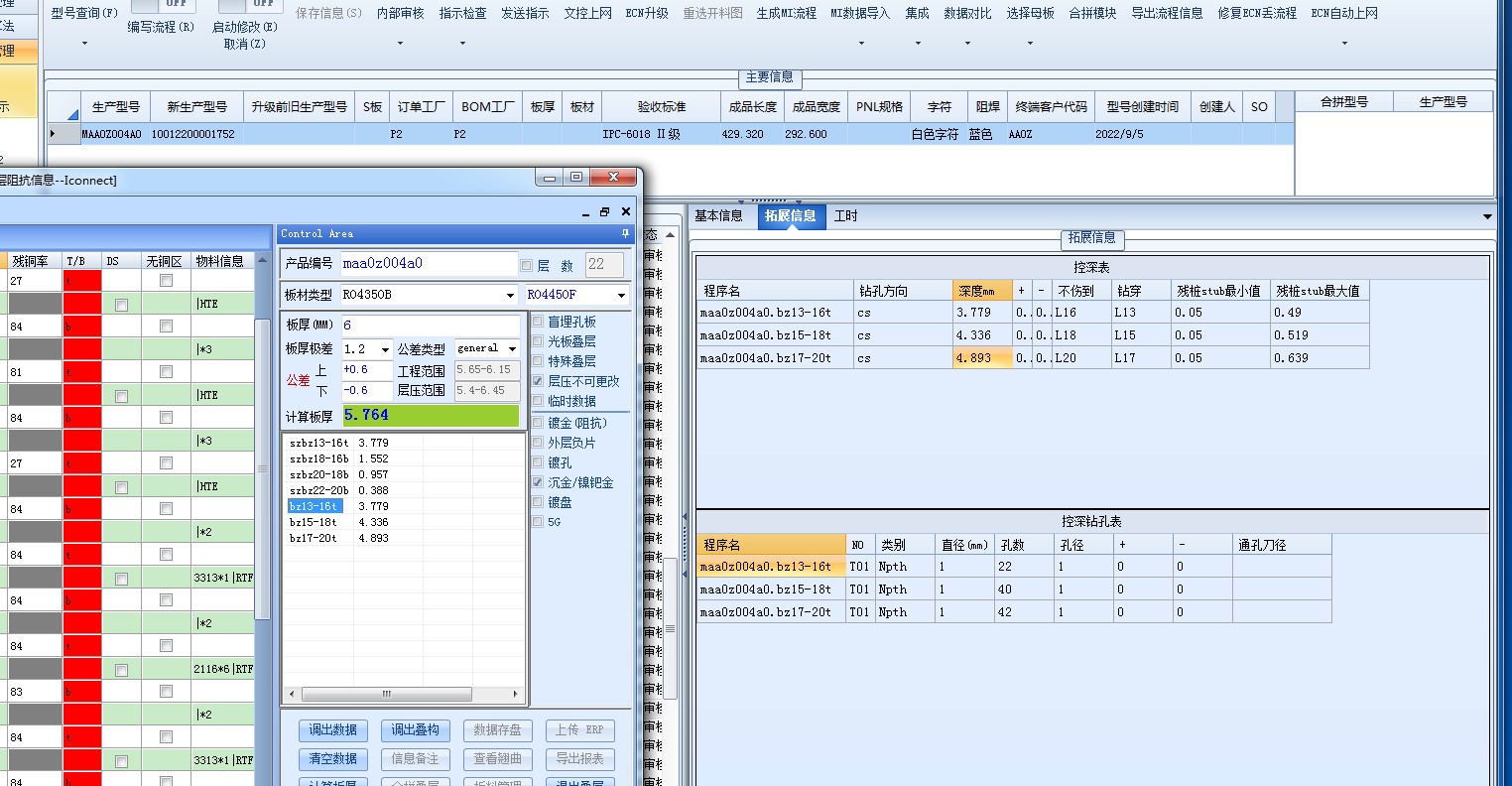Enable 镀孔 checkbox
The width and height of the screenshot is (1512, 786).
point(538,462)
